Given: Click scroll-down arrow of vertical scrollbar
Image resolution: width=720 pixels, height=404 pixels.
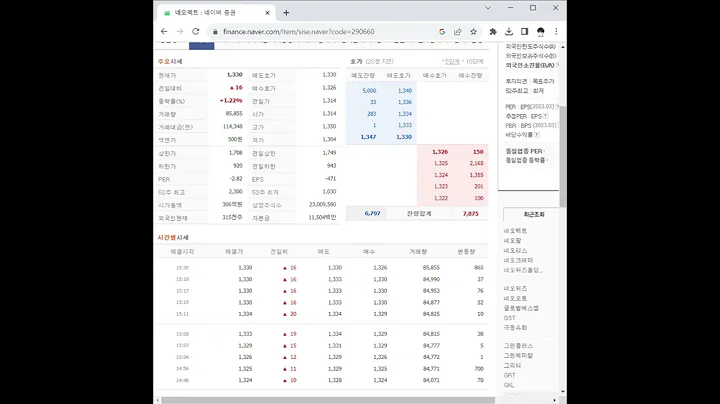Looking at the screenshot, I should (563, 392).
